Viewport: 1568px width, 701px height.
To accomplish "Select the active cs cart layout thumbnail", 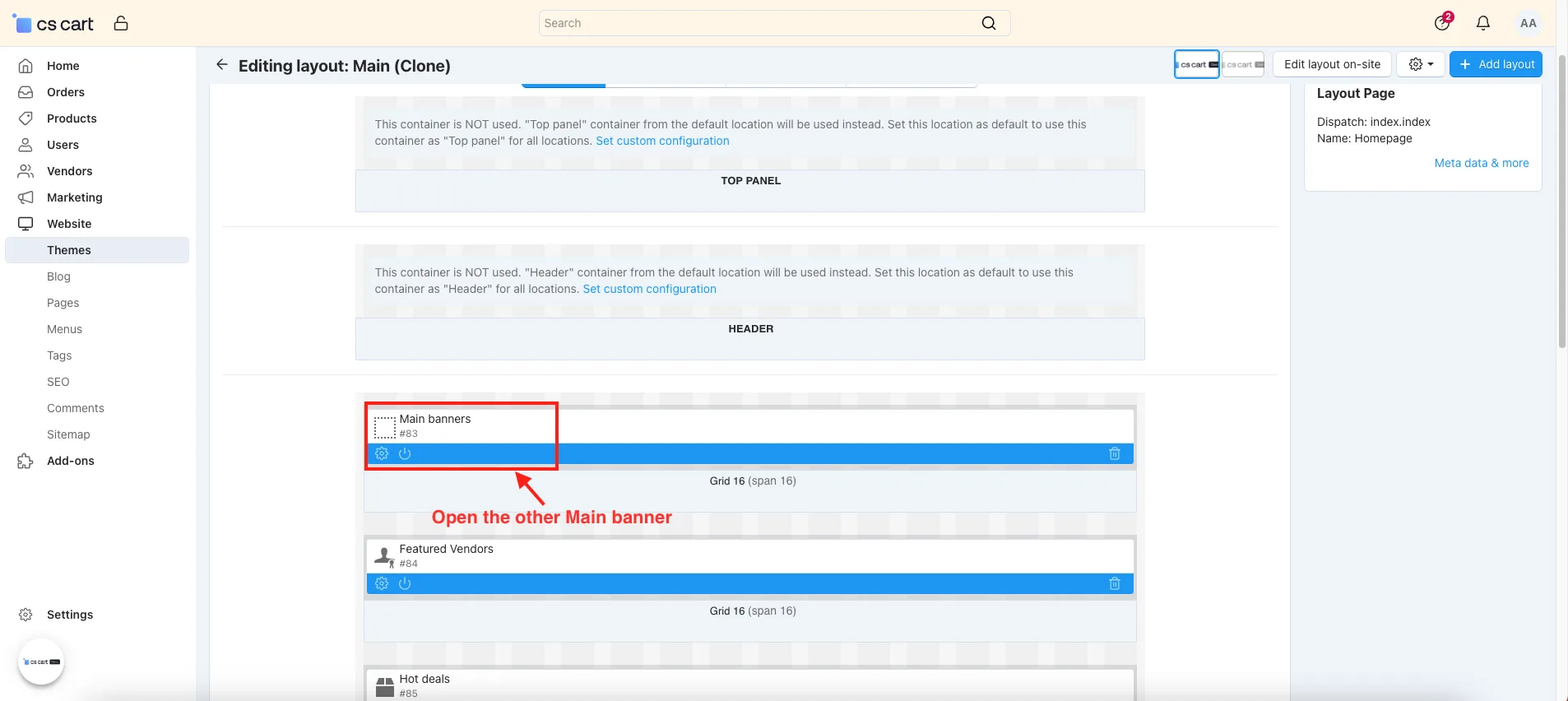I will pyautogui.click(x=1197, y=64).
